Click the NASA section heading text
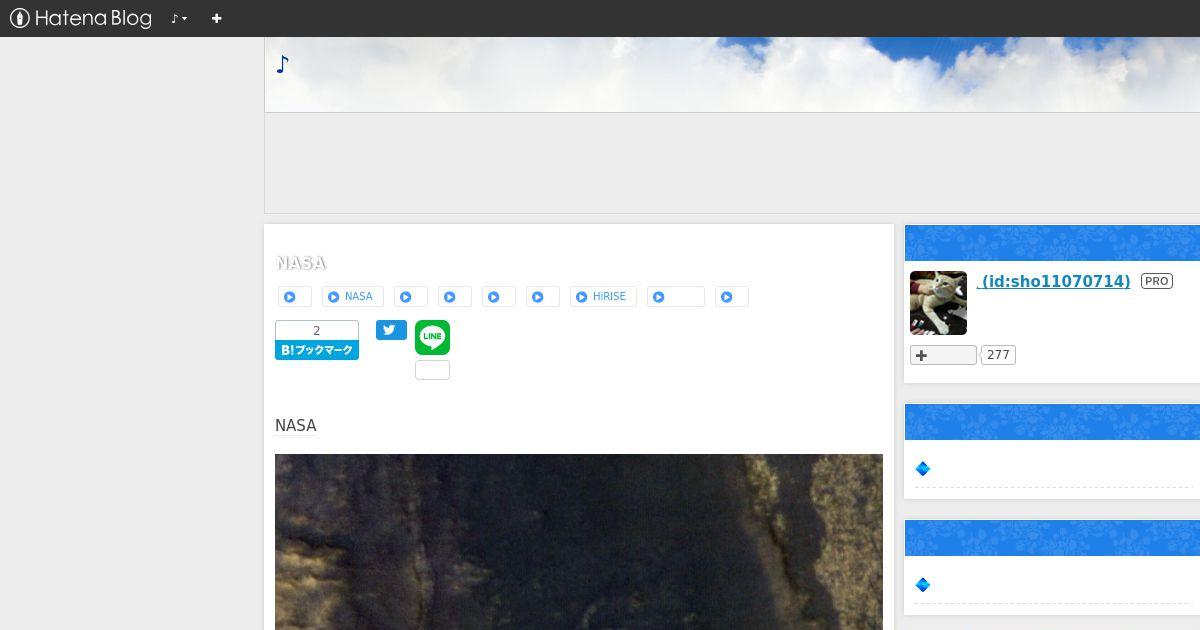 [296, 426]
